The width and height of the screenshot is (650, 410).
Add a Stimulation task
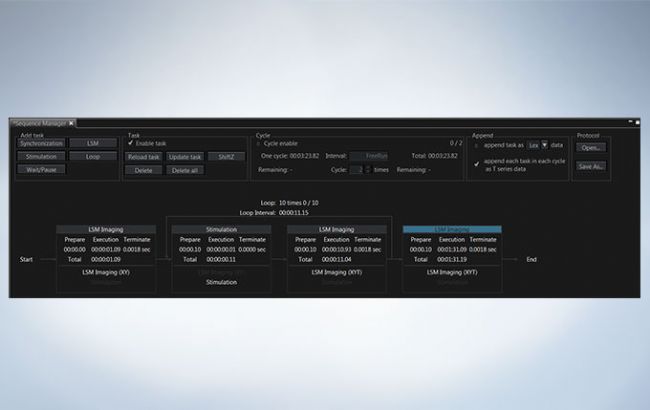click(x=40, y=157)
